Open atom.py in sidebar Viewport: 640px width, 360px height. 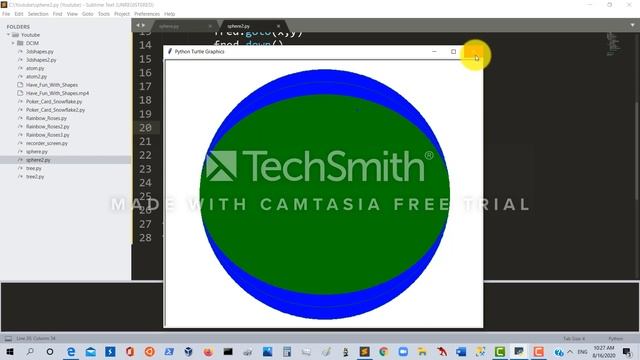click(x=35, y=68)
